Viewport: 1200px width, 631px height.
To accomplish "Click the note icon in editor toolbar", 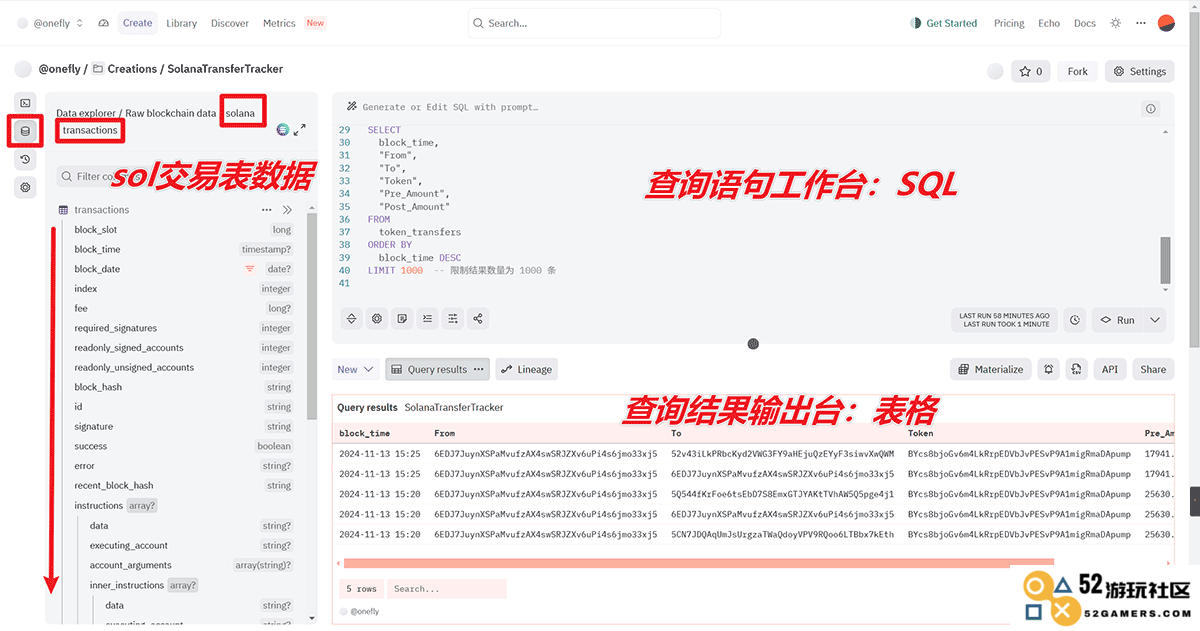I will [402, 319].
